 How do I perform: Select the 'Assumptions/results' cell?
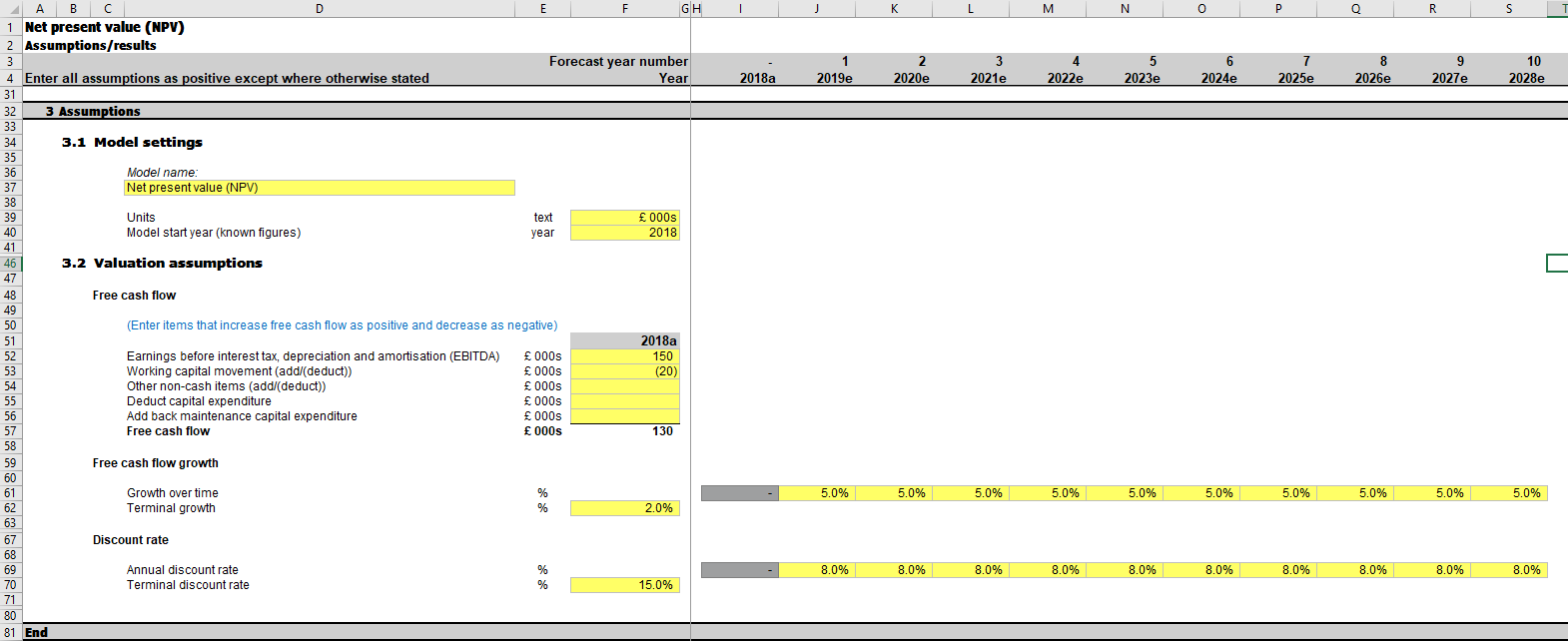coord(91,45)
